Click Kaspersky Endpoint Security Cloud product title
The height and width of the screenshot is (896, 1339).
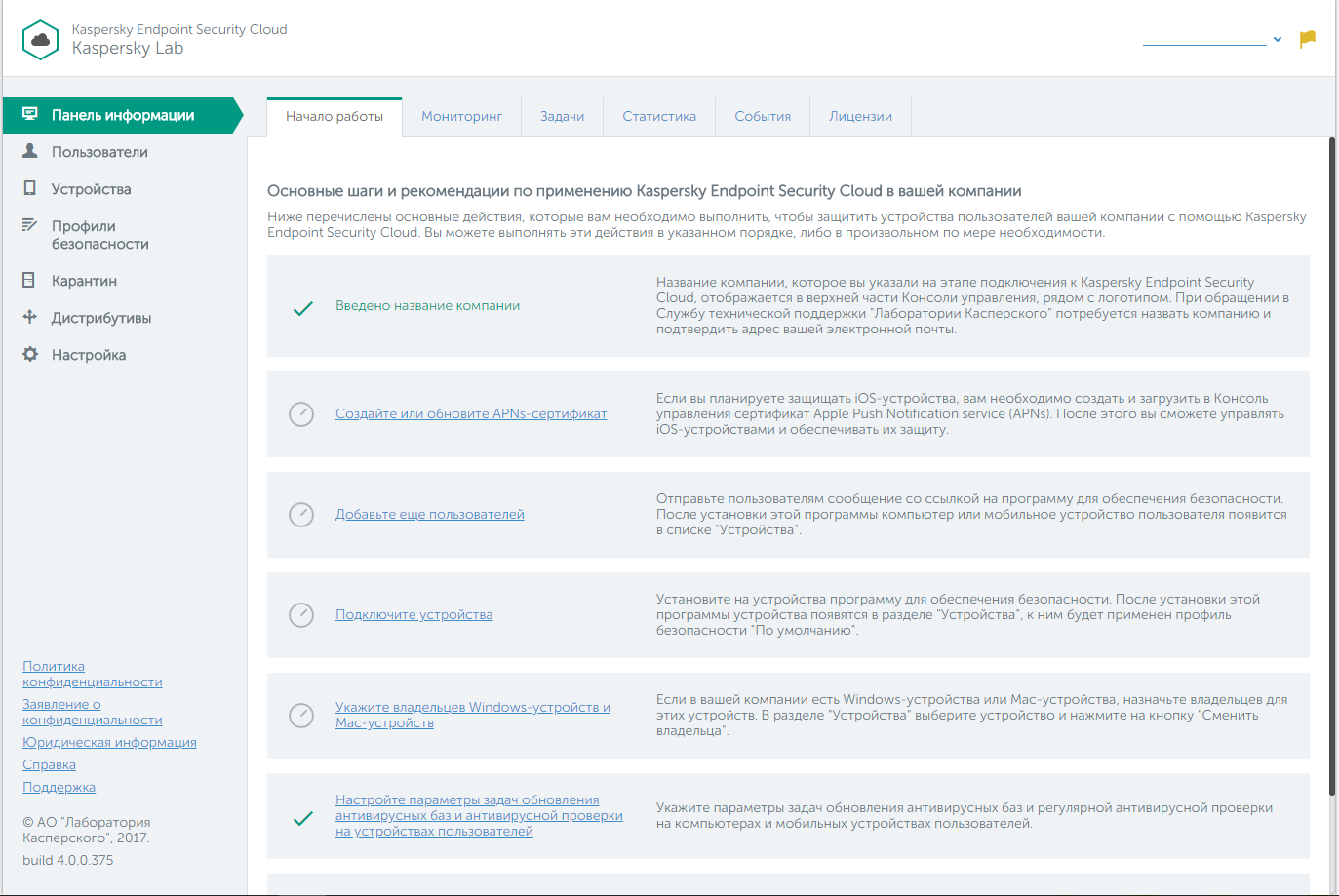[x=179, y=30]
